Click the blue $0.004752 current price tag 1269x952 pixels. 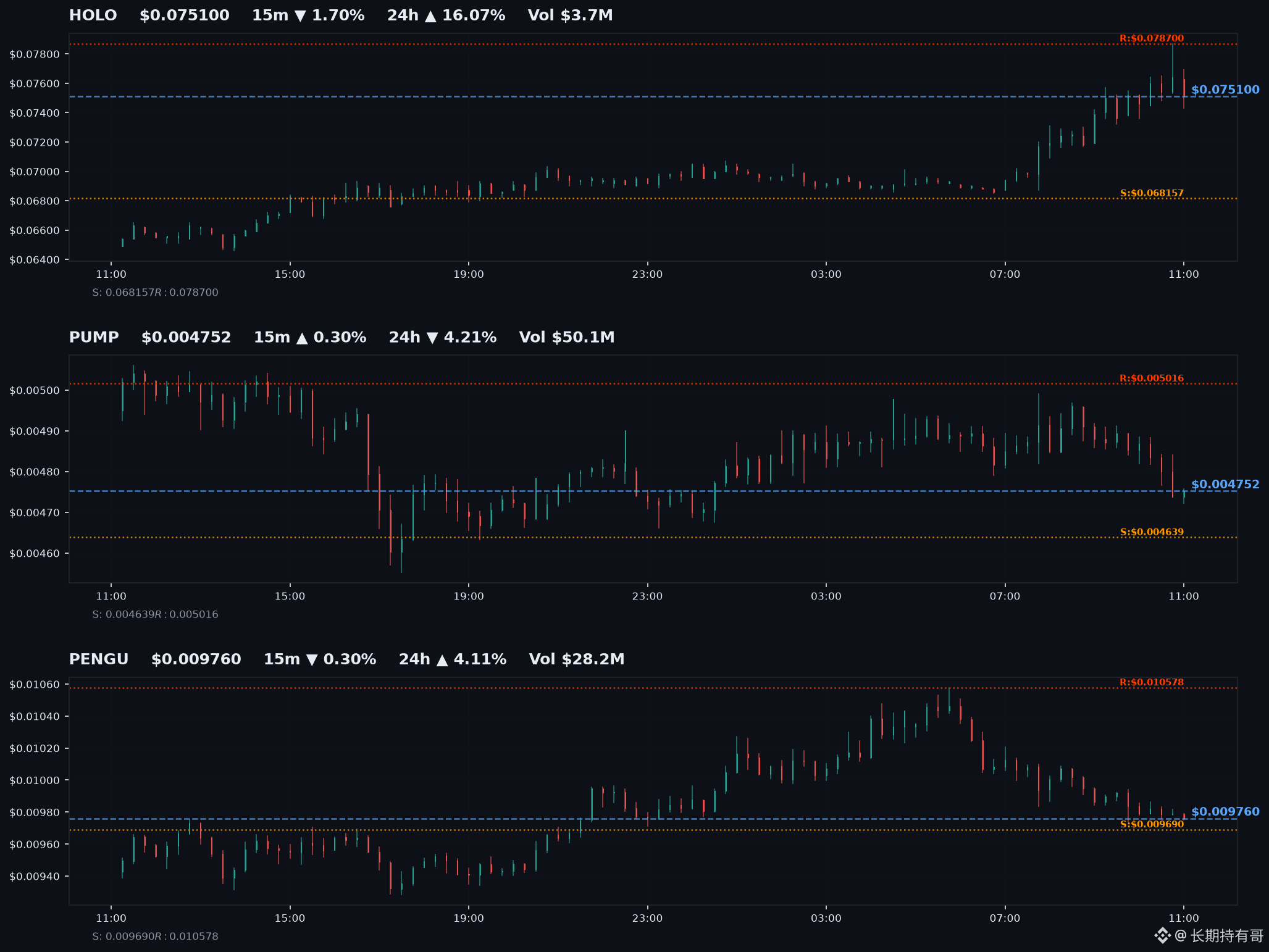[1225, 485]
